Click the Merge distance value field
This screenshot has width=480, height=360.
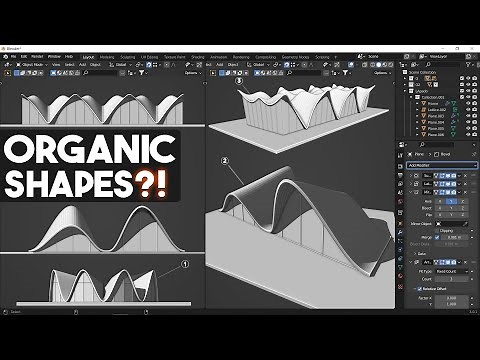click(x=454, y=238)
